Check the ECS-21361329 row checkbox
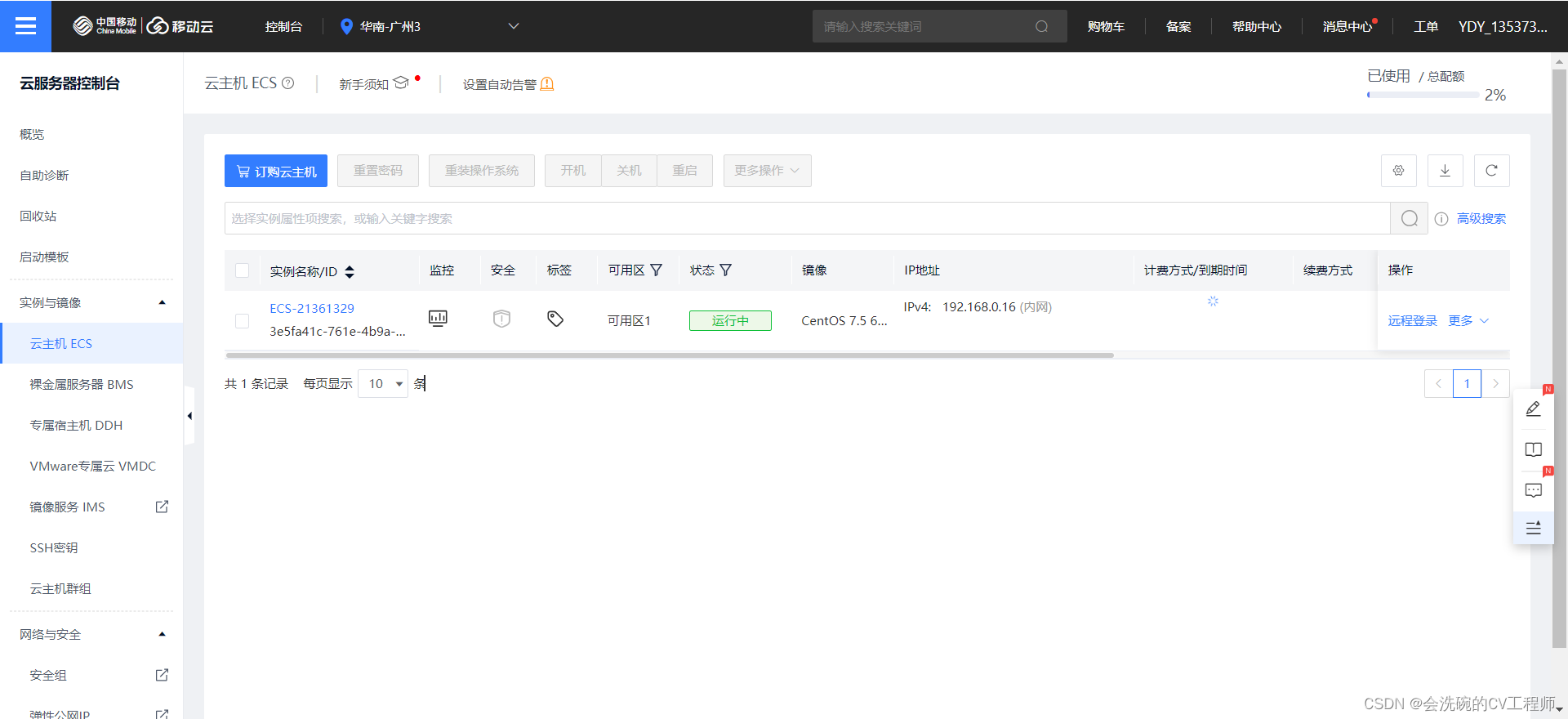Viewport: 1568px width, 719px height. pos(242,321)
